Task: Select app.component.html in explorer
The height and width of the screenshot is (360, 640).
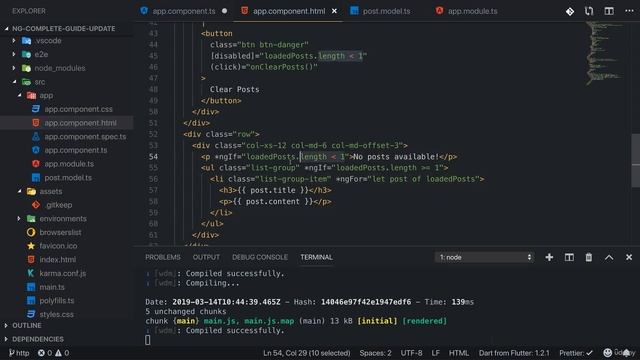Action: [x=80, y=123]
